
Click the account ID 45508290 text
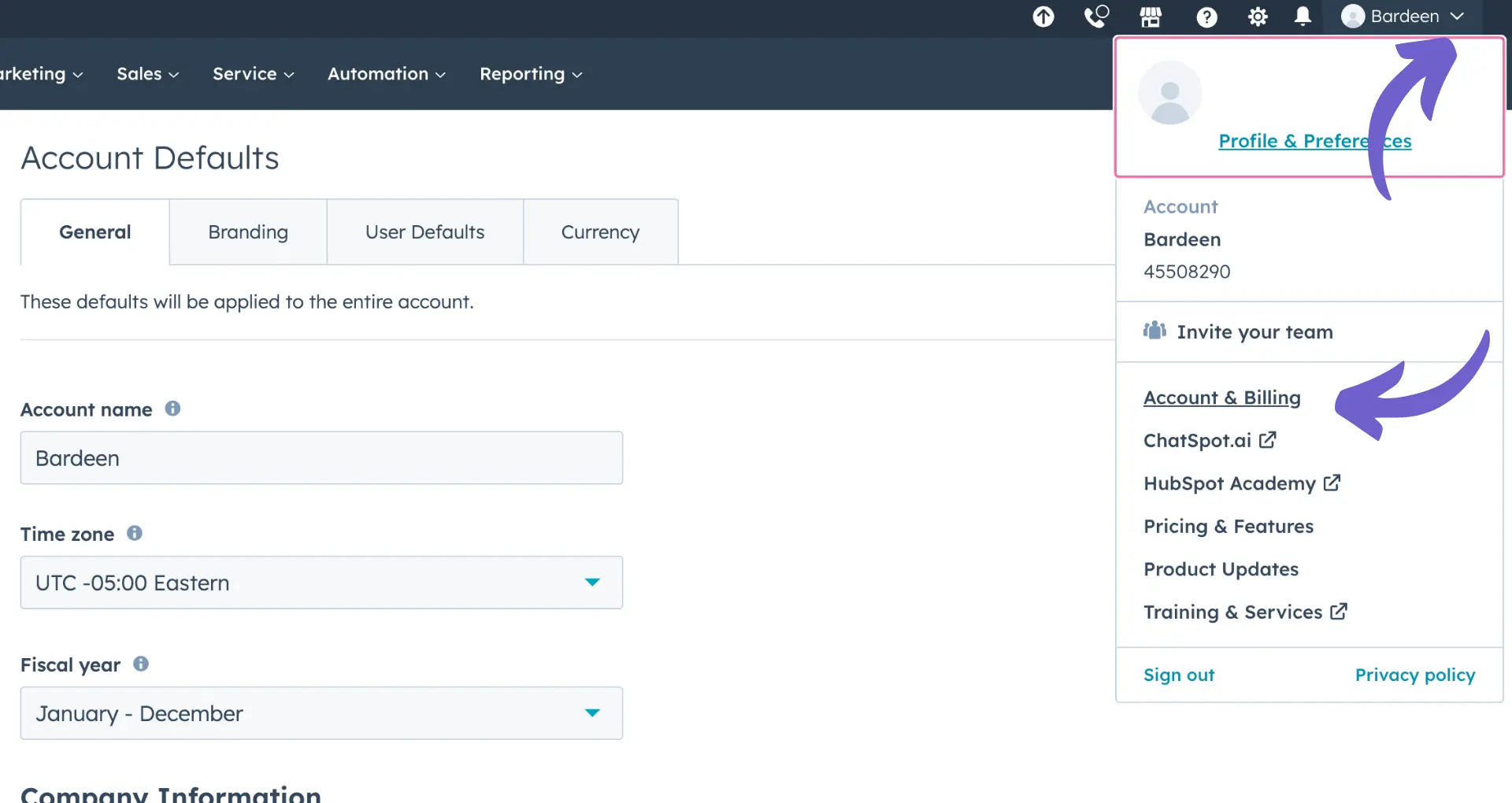point(1187,272)
